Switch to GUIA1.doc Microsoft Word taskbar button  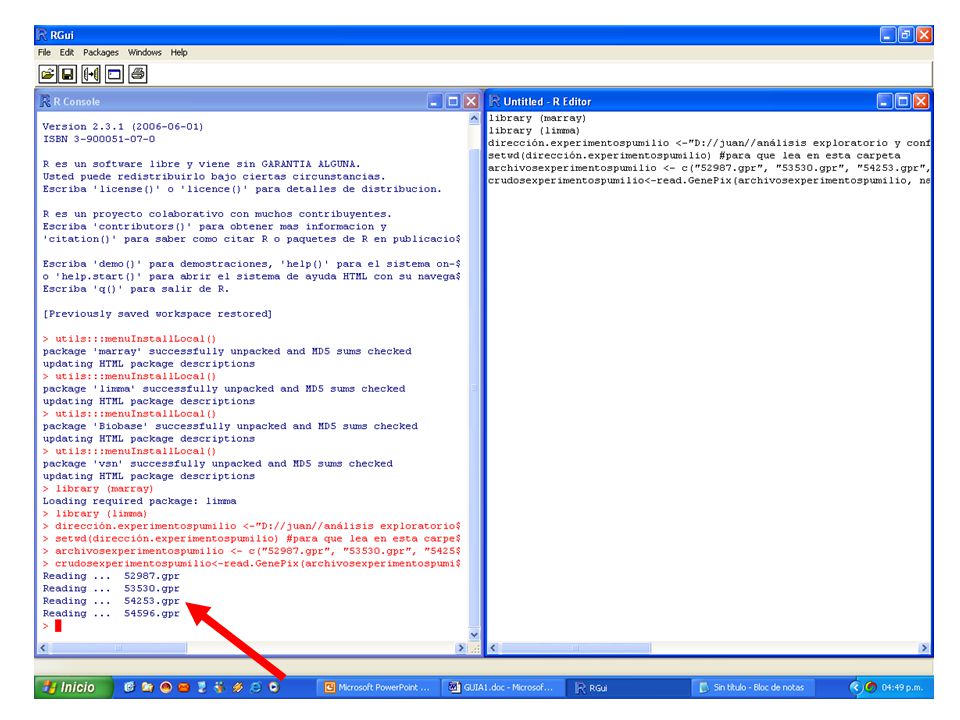501,688
